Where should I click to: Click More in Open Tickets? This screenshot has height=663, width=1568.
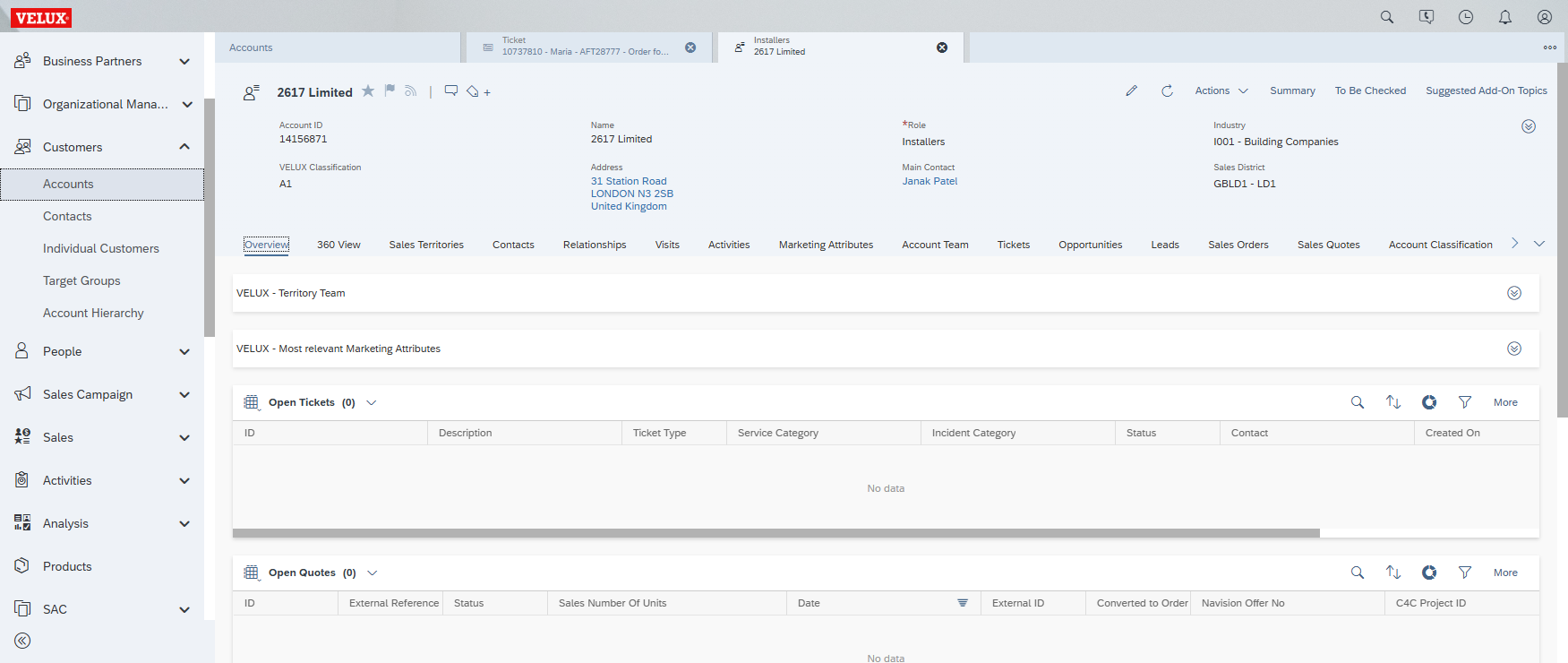1505,402
